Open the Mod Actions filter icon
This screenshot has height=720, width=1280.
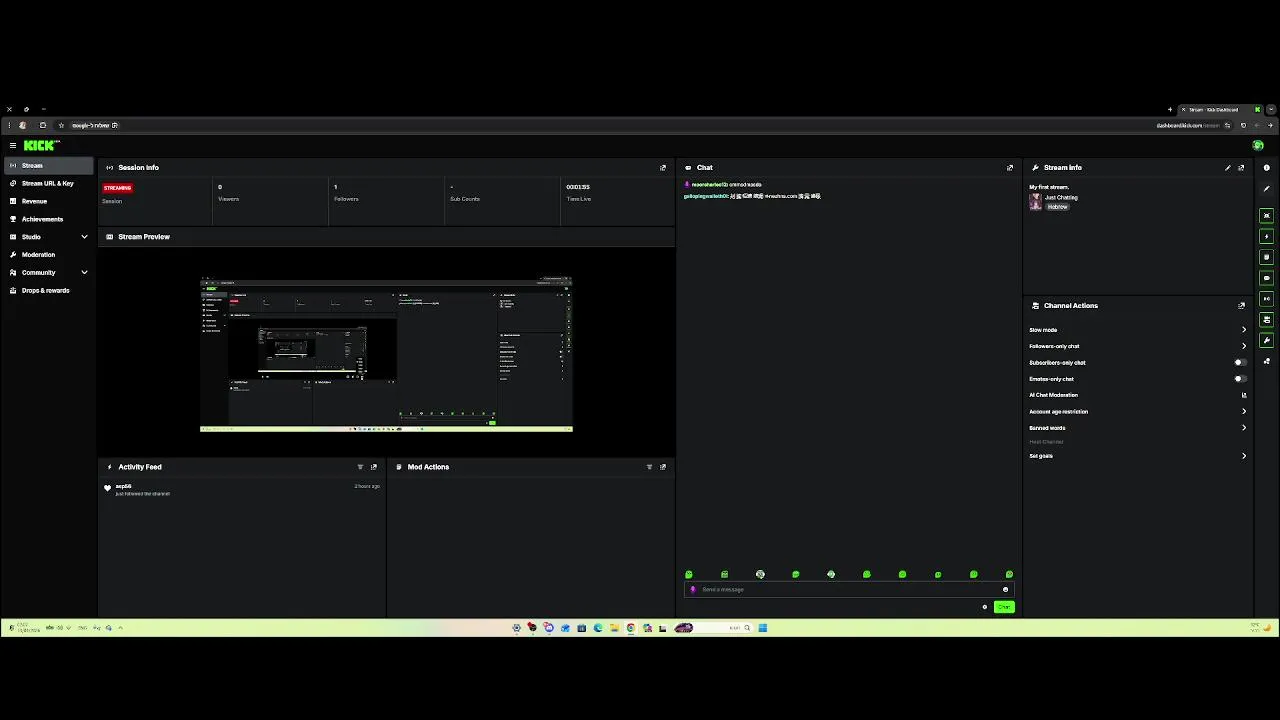[649, 467]
